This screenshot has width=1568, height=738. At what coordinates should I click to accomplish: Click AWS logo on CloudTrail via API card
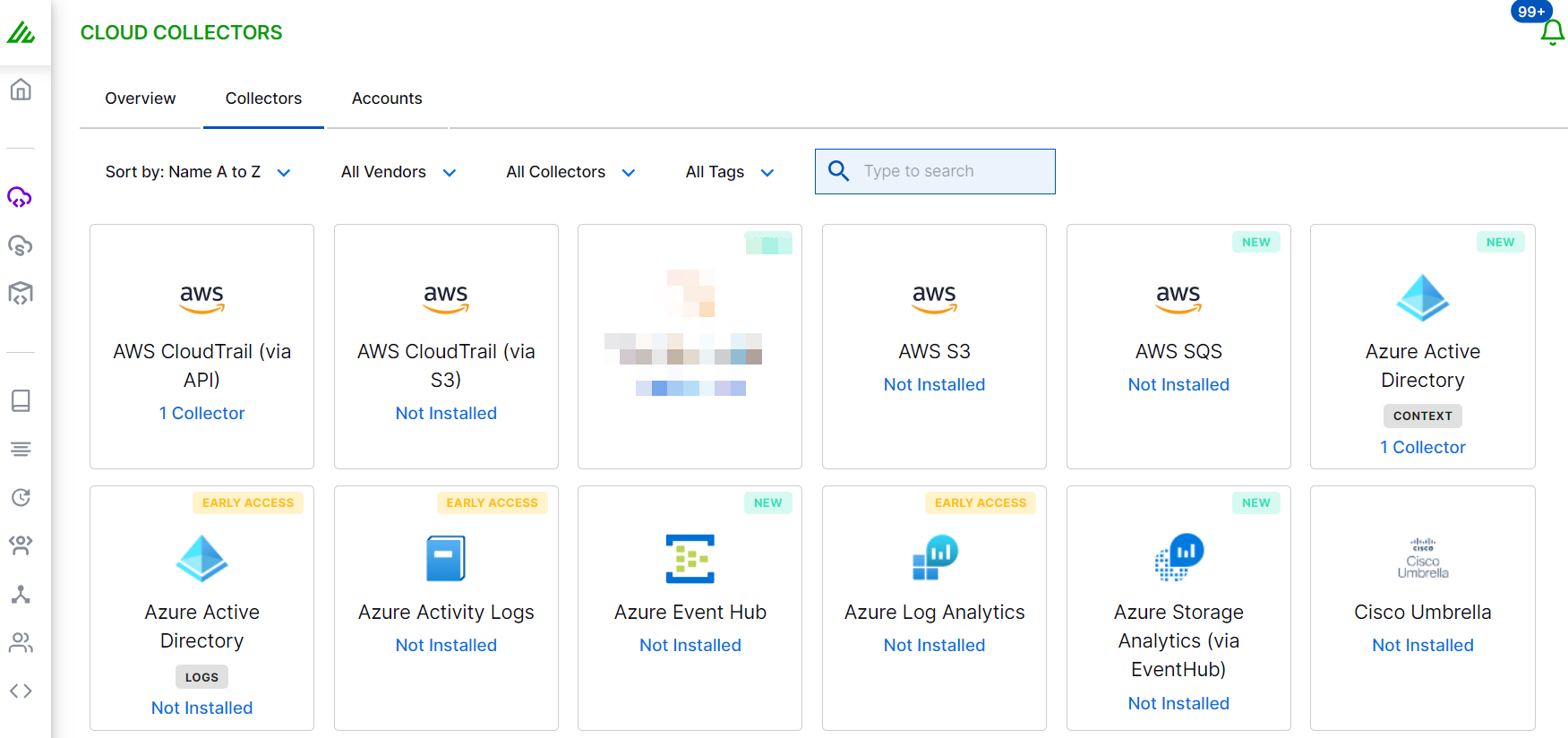point(201,299)
